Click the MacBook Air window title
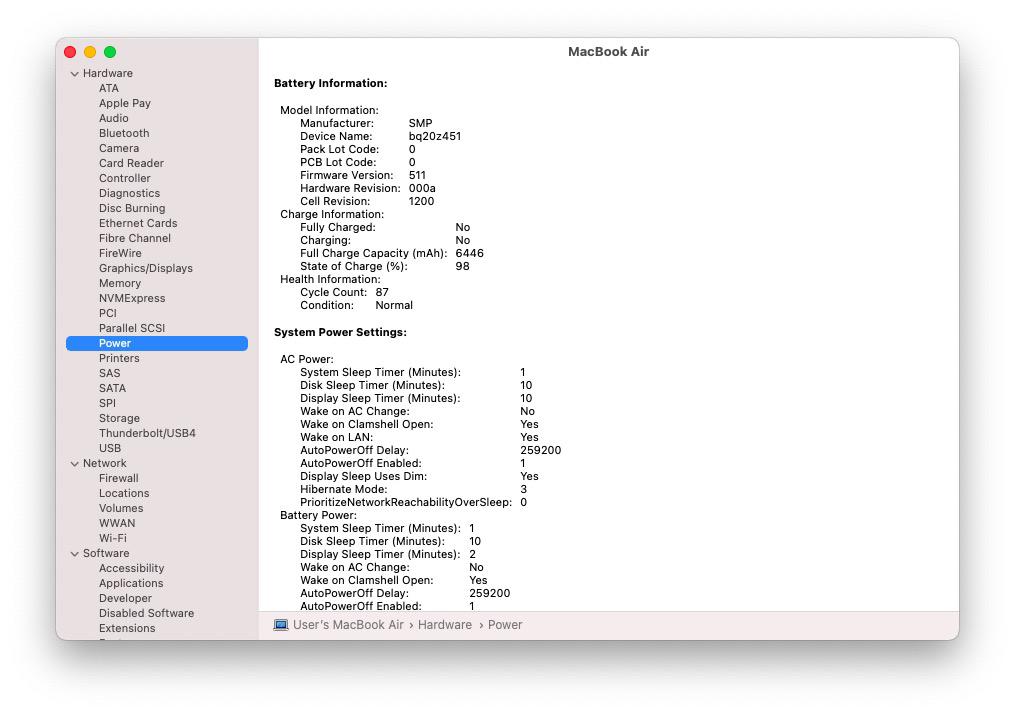 pos(608,52)
